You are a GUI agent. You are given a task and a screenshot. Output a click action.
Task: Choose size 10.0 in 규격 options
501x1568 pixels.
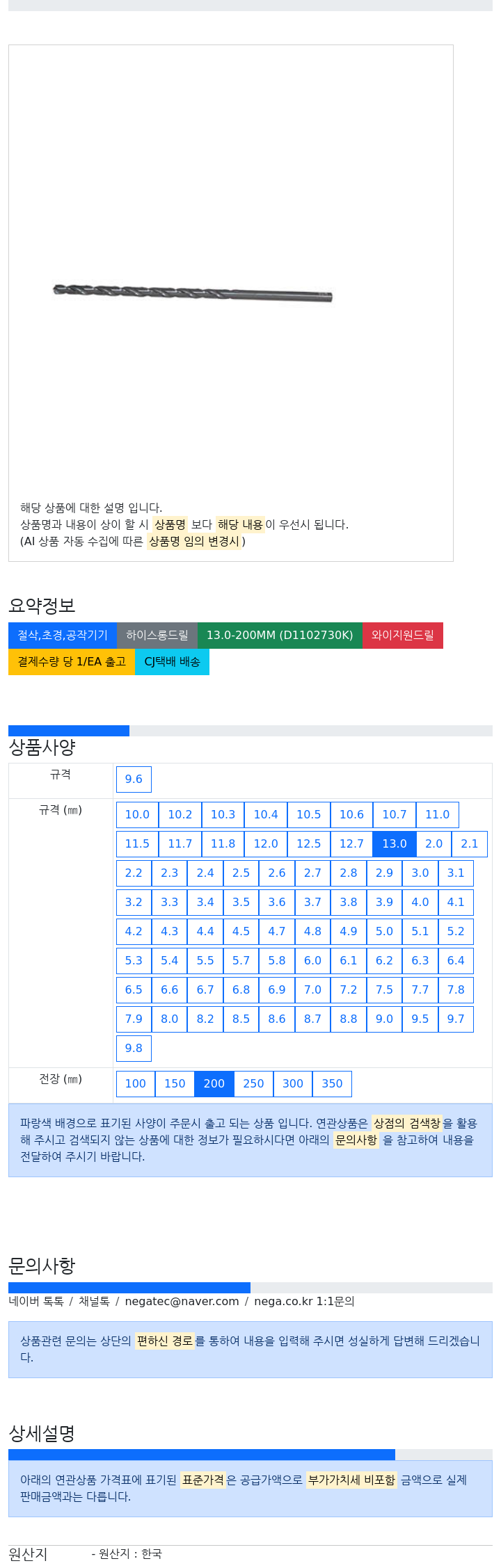click(x=137, y=815)
